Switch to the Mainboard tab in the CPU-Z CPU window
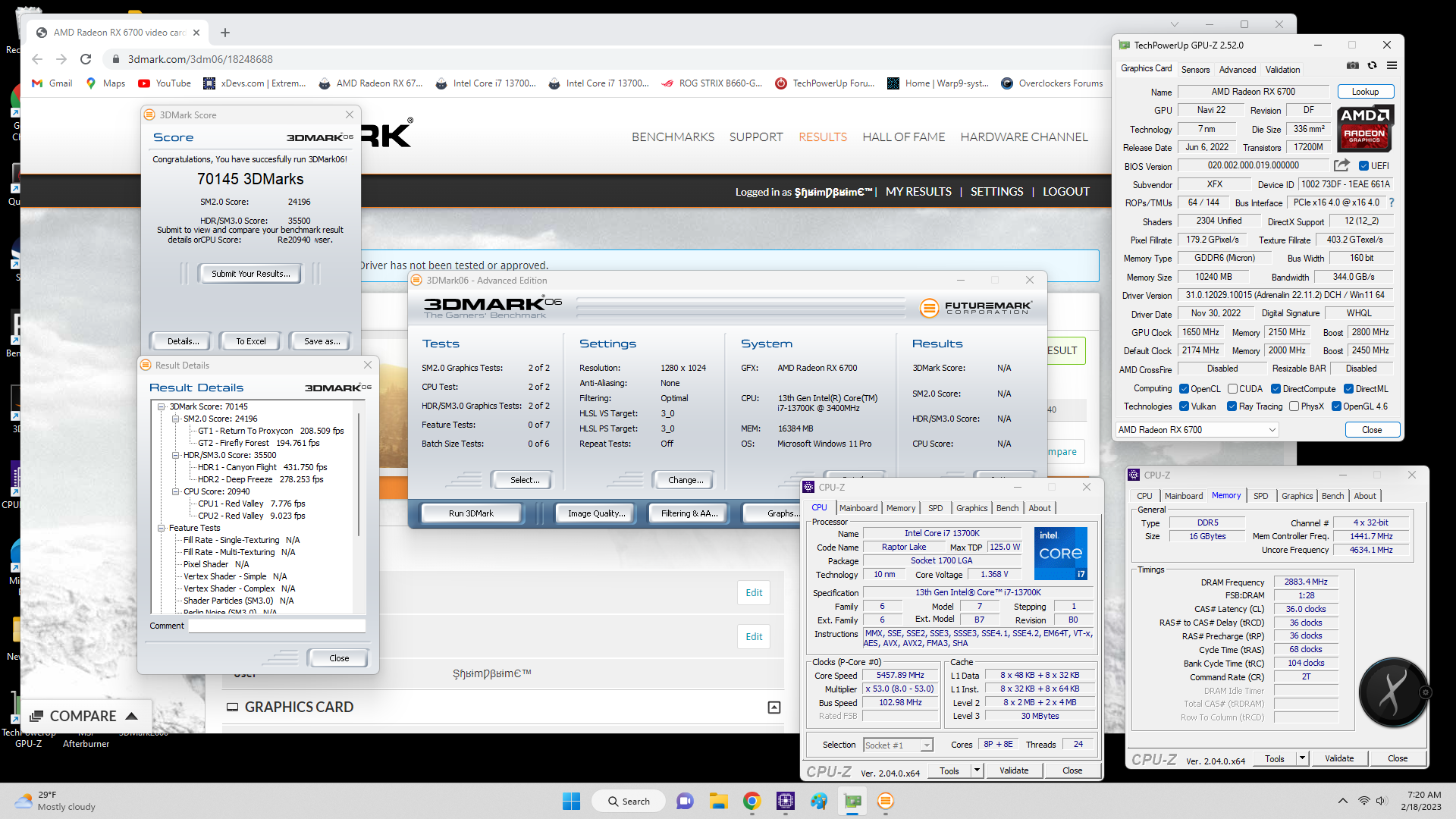 tap(858, 508)
